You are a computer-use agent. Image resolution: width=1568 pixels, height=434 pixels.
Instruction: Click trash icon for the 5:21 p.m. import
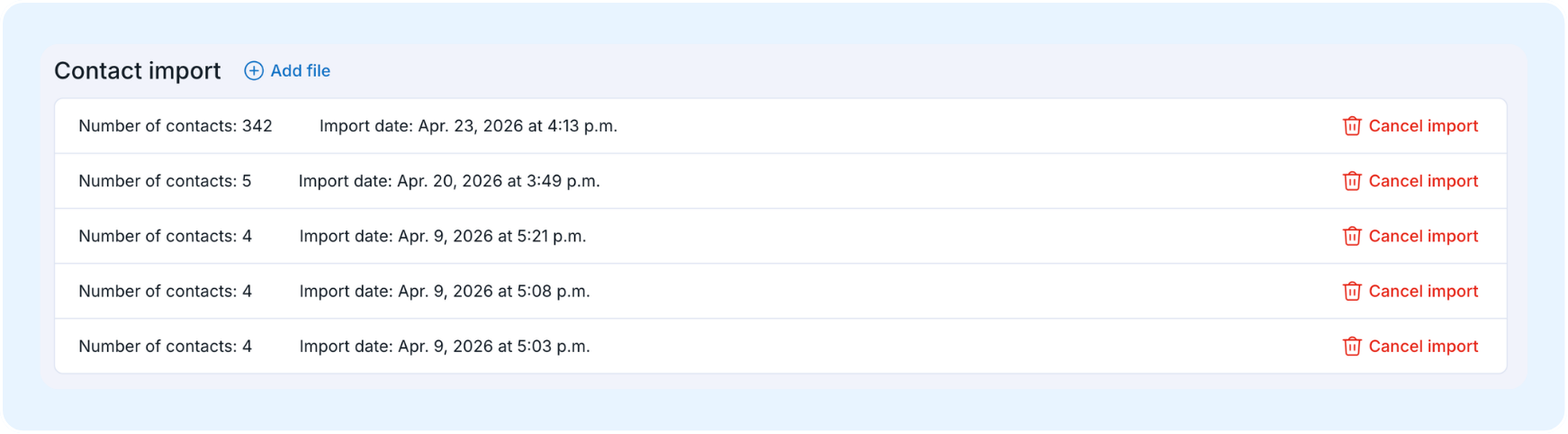1352,236
